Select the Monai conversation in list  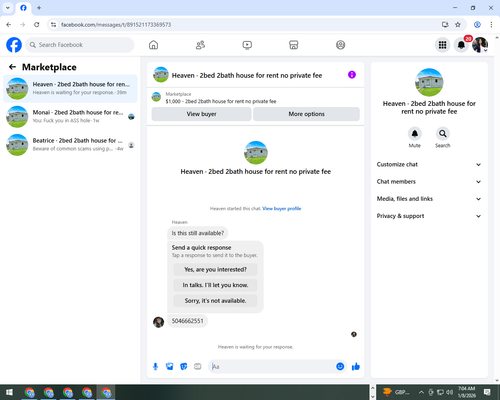[70, 116]
